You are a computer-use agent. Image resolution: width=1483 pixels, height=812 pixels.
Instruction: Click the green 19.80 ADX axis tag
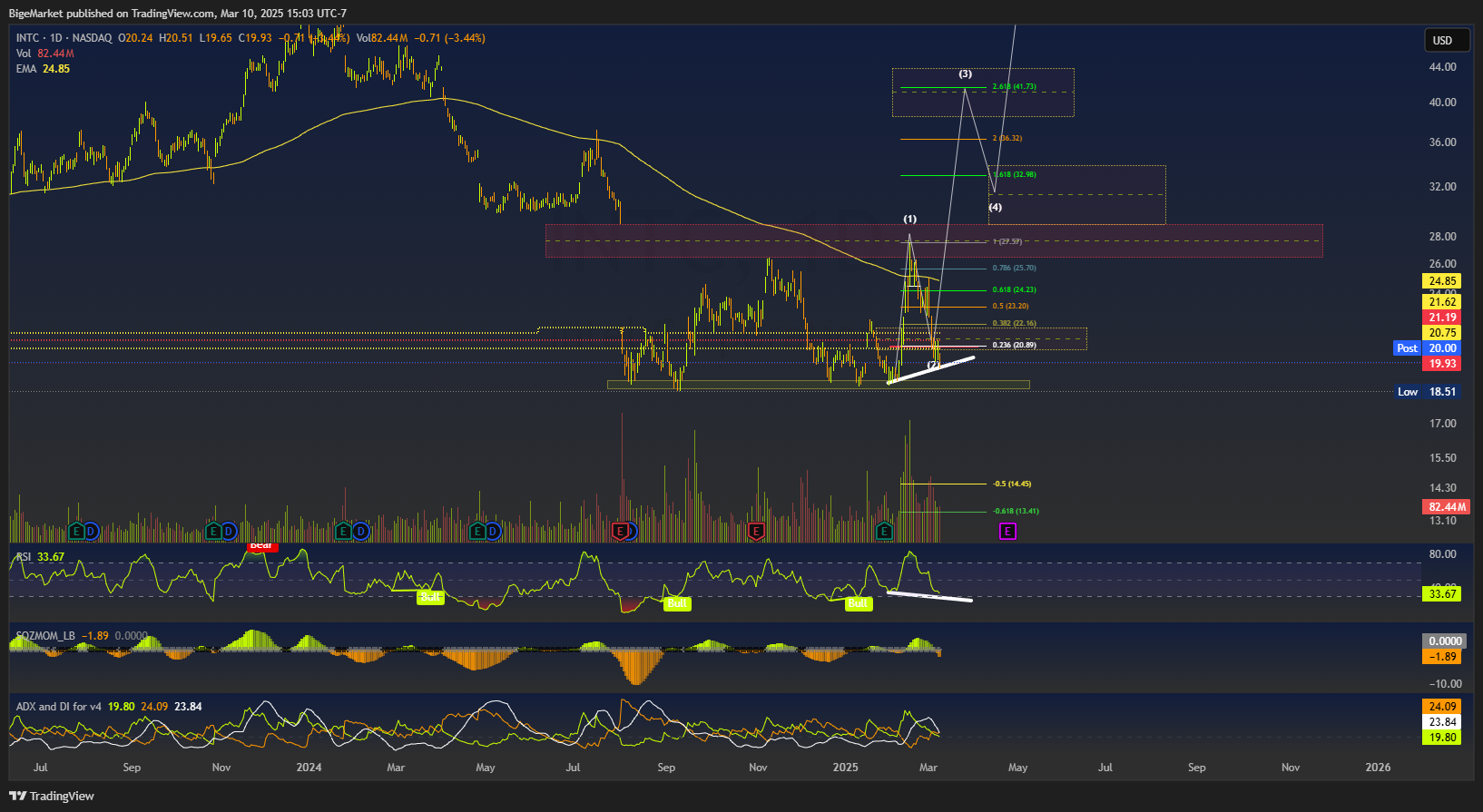(x=1442, y=738)
